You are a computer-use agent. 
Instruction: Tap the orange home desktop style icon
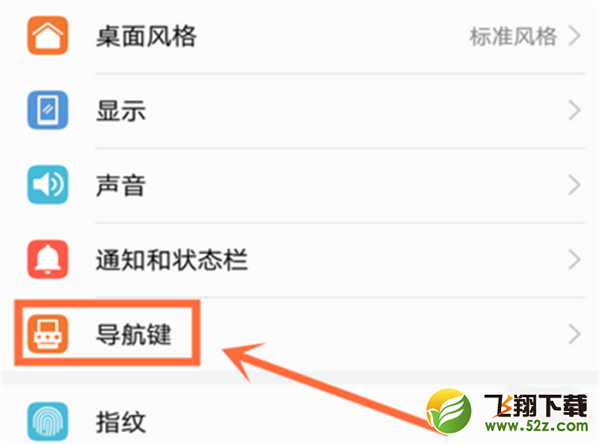48,35
